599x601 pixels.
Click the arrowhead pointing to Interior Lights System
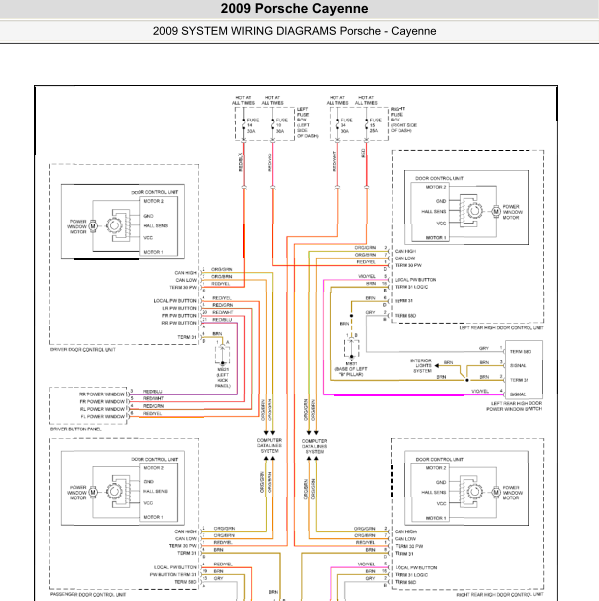pyautogui.click(x=437, y=366)
